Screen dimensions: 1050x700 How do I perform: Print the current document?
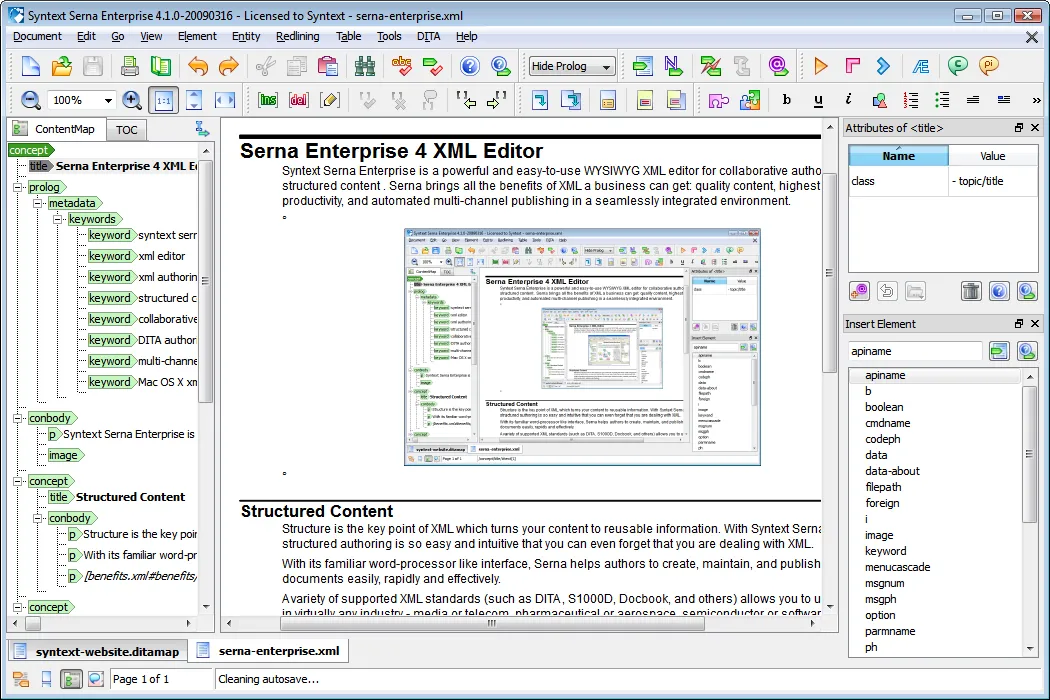pyautogui.click(x=130, y=65)
